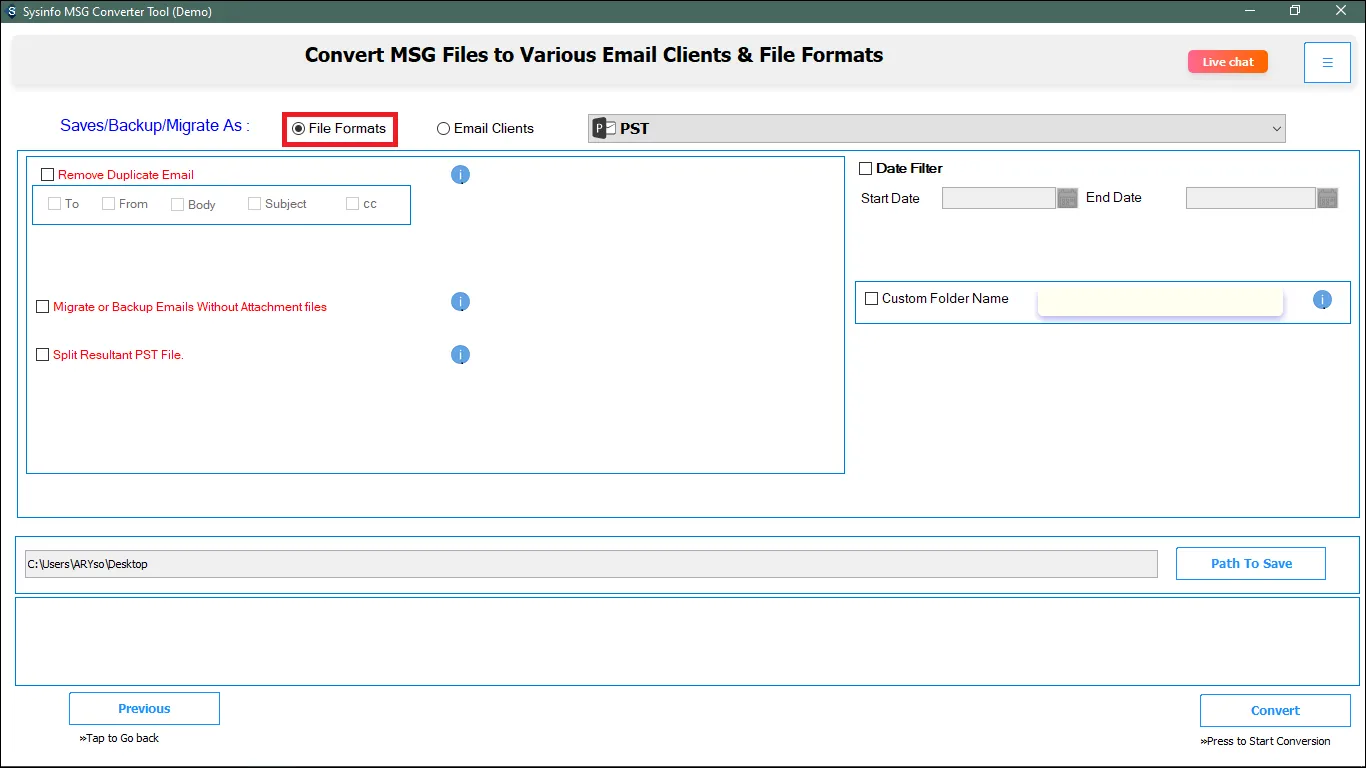Click the Sysinfo app icon in title bar
The width and height of the screenshot is (1366, 768).
click(x=11, y=11)
